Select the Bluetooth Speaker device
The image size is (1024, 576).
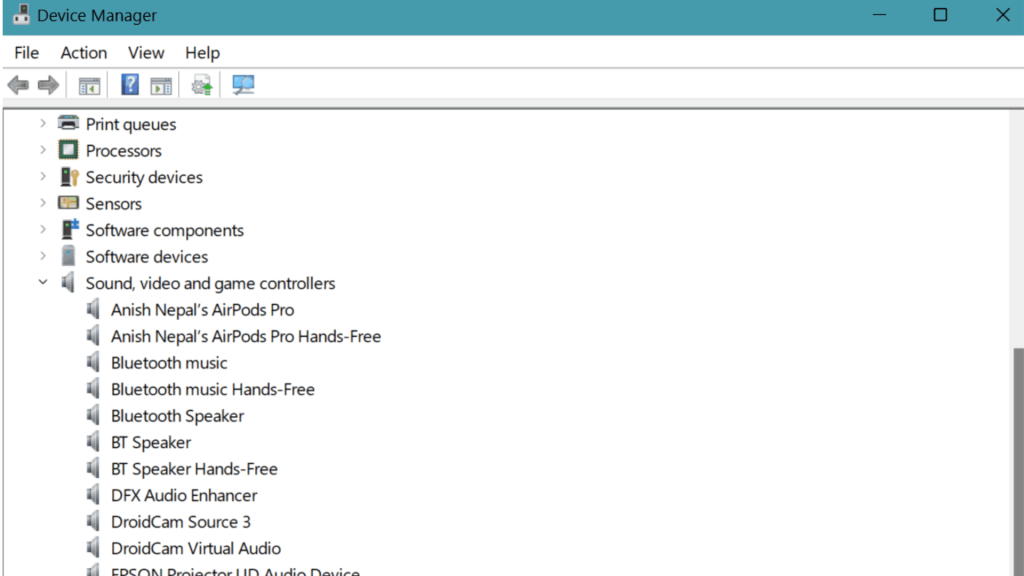178,416
